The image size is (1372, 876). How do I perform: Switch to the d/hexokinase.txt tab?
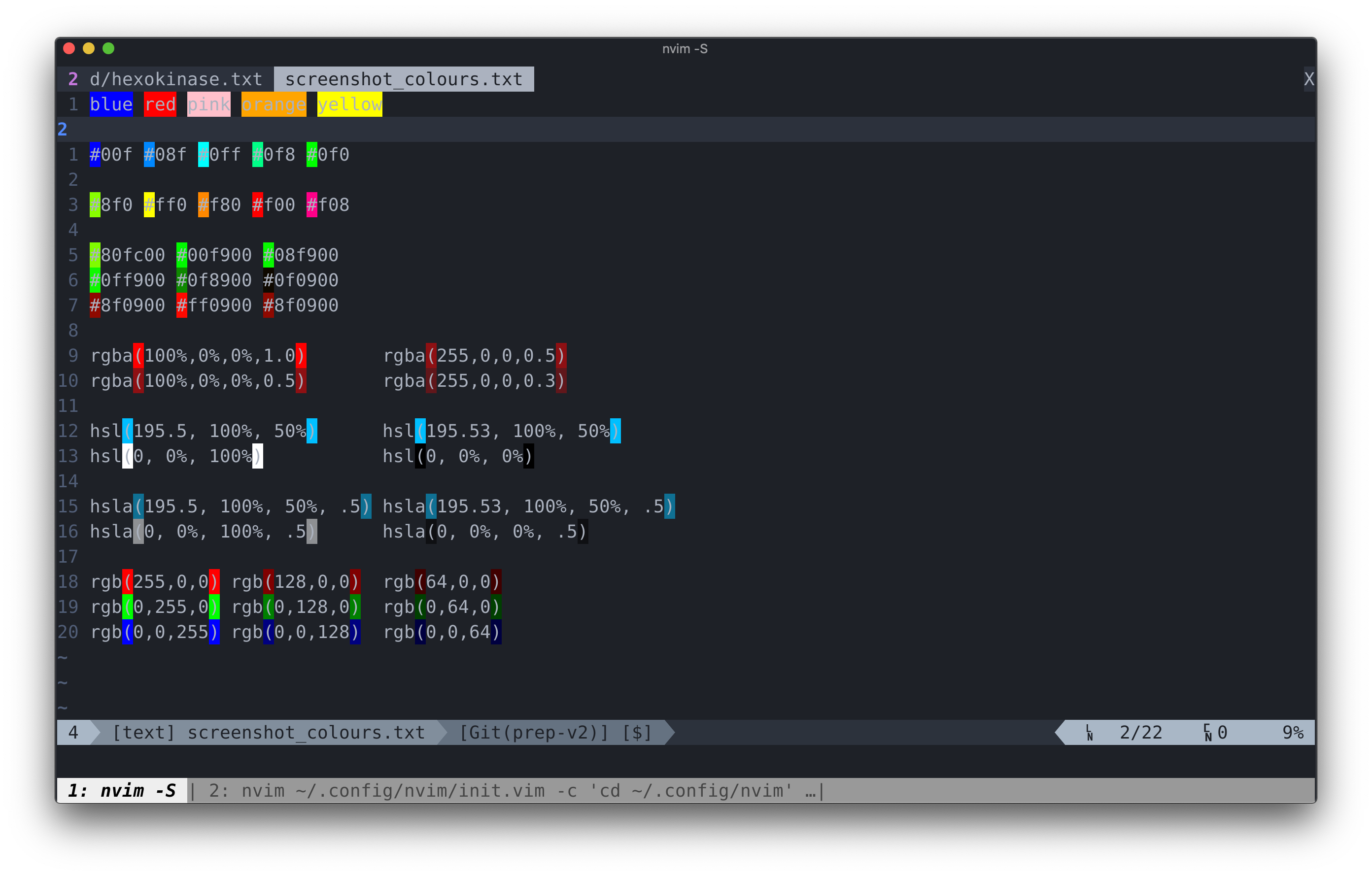[x=175, y=79]
